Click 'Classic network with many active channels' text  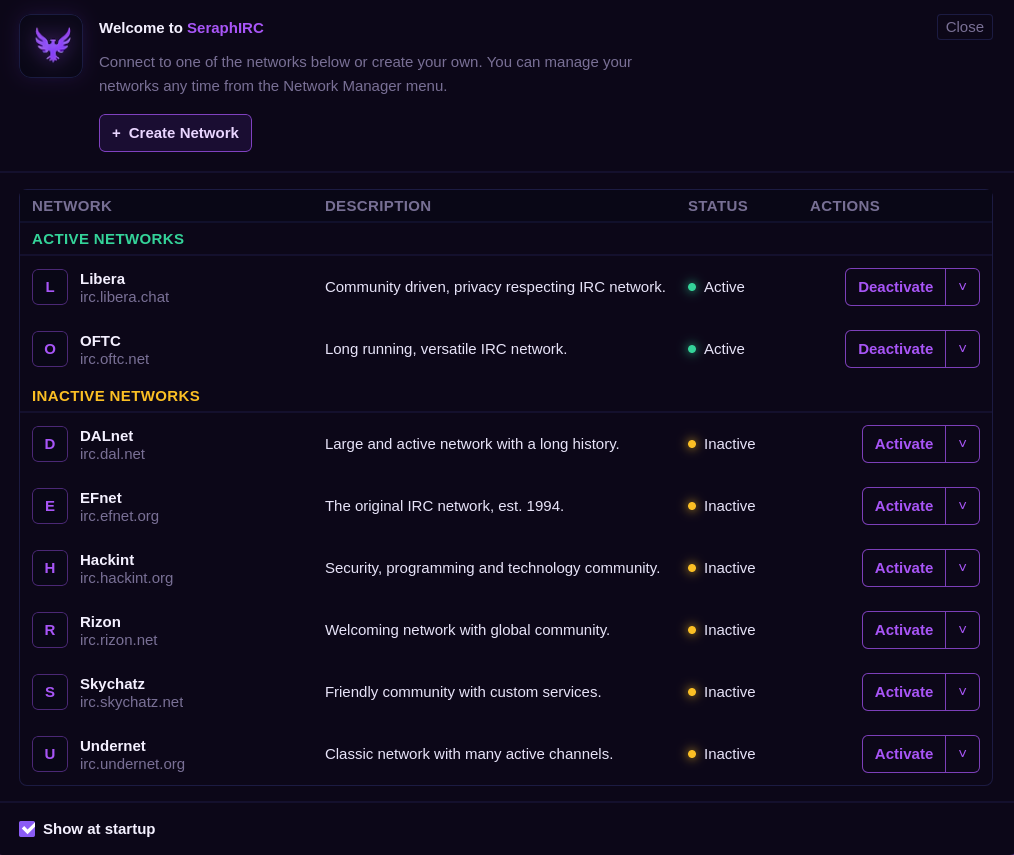pos(469,755)
